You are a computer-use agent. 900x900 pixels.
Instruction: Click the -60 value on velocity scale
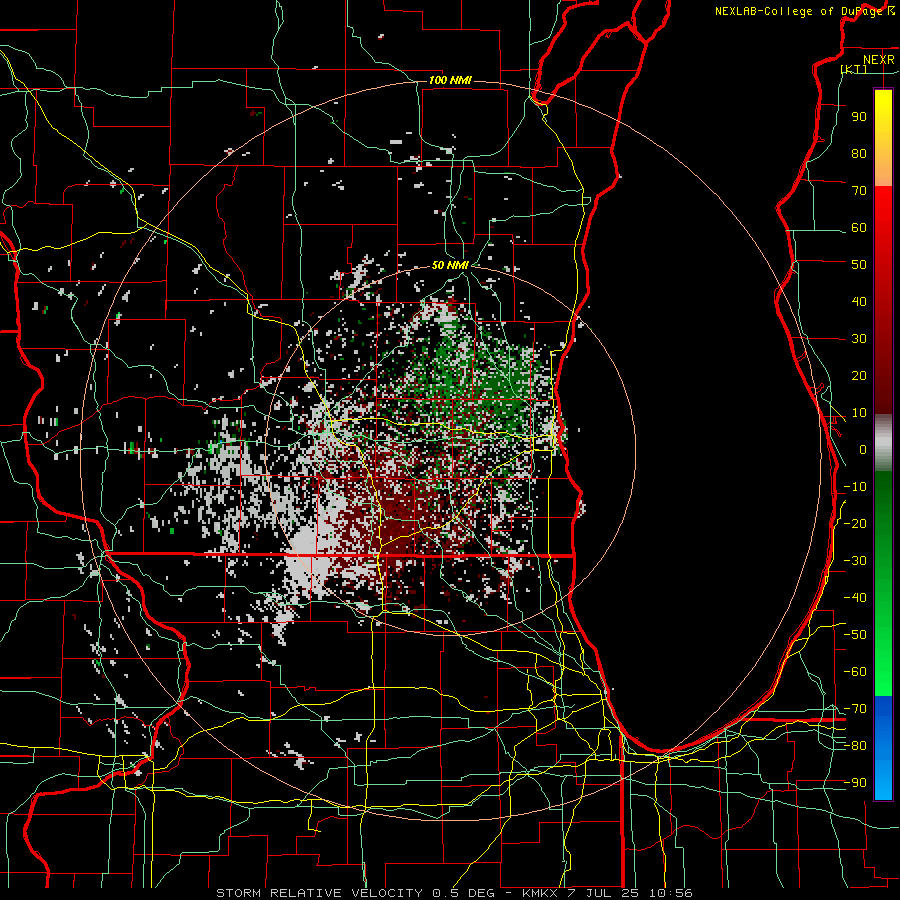(855, 672)
